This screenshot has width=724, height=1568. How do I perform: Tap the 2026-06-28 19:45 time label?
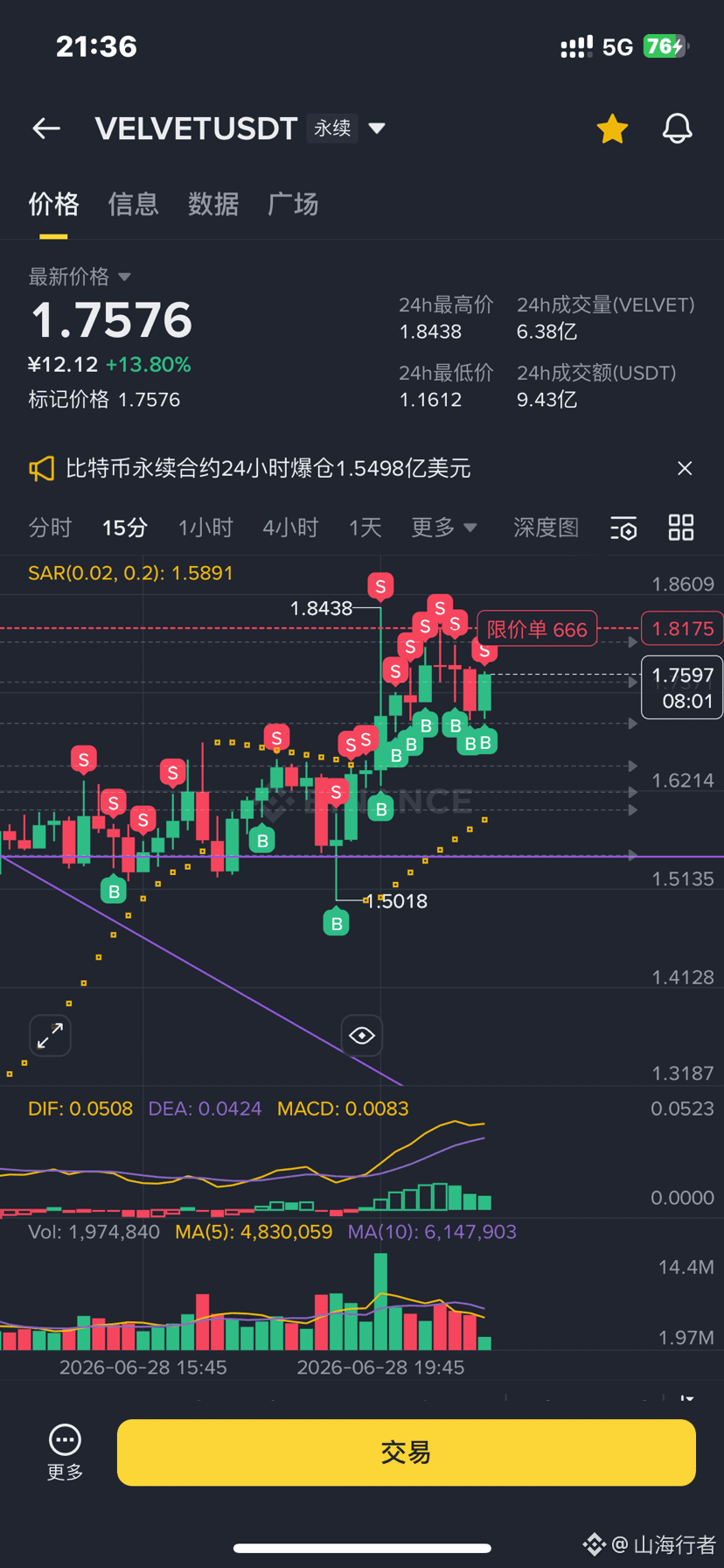click(380, 1367)
